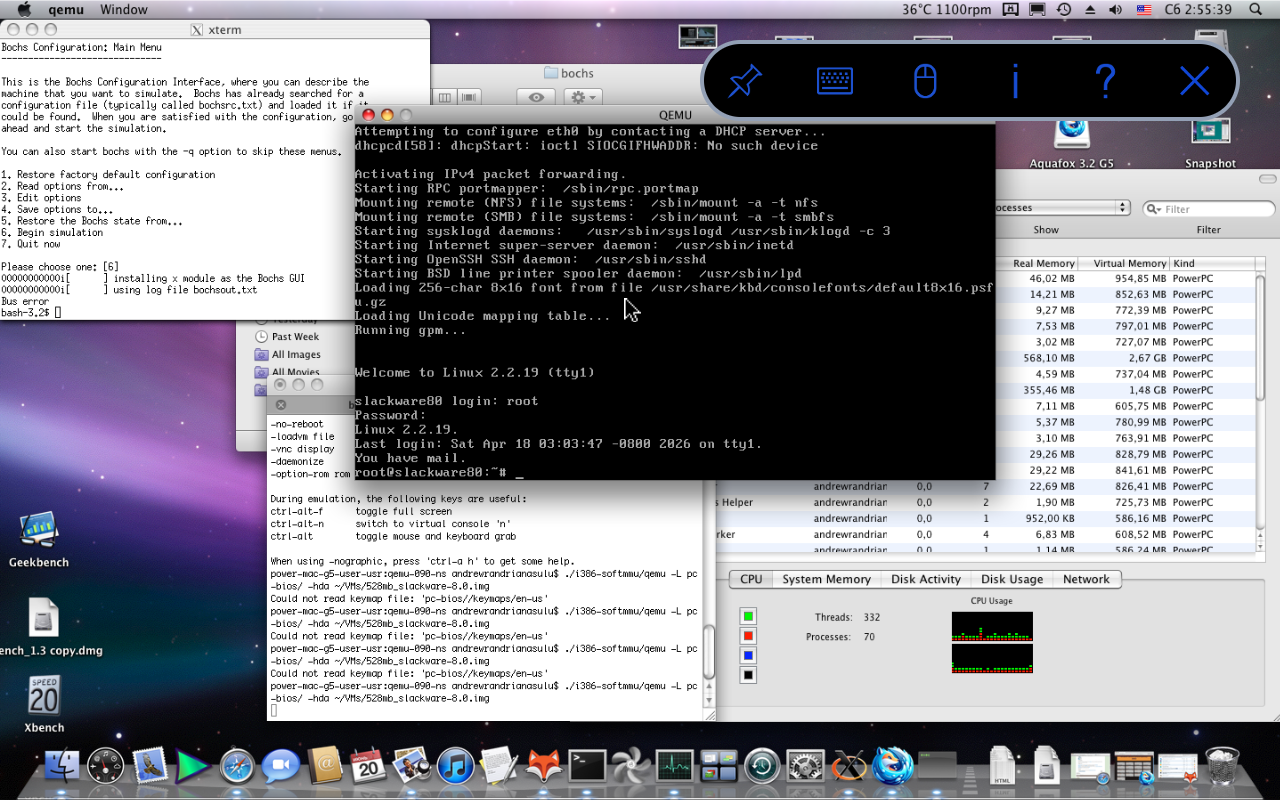Click the blue X icon in the overlay toolbar
This screenshot has width=1280, height=800.
click(1195, 81)
